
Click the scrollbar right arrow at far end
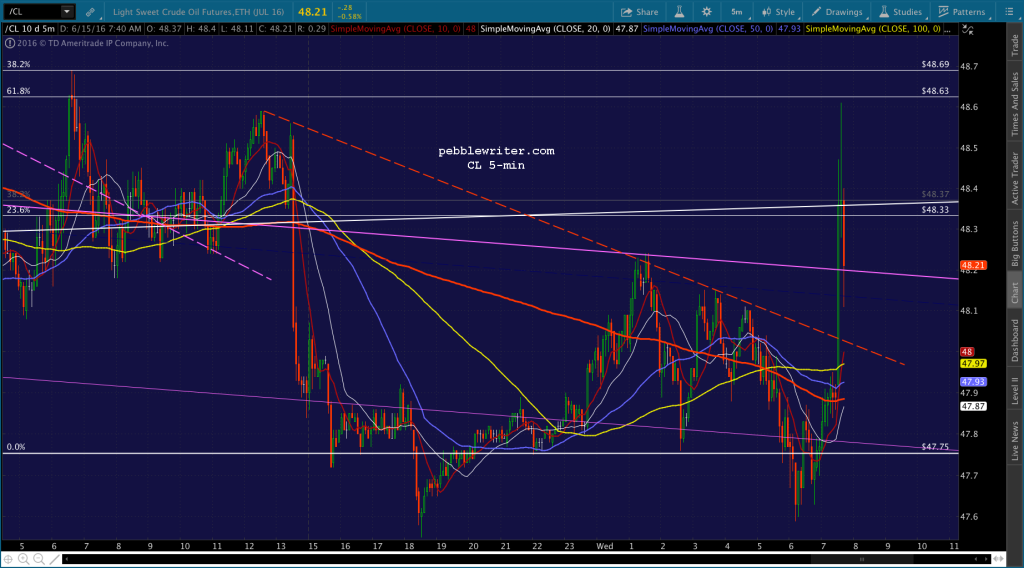pos(985,559)
